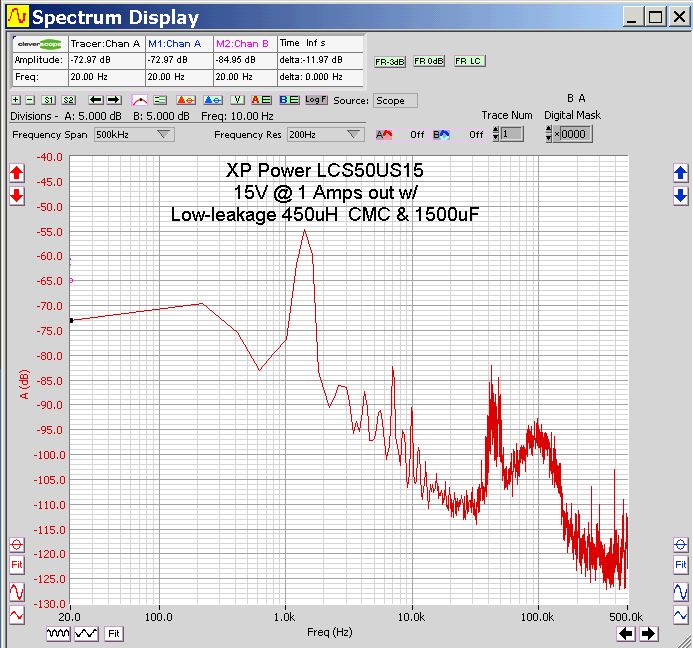
Task: Click the expand frequency axis wave icon
Action: (x=86, y=633)
